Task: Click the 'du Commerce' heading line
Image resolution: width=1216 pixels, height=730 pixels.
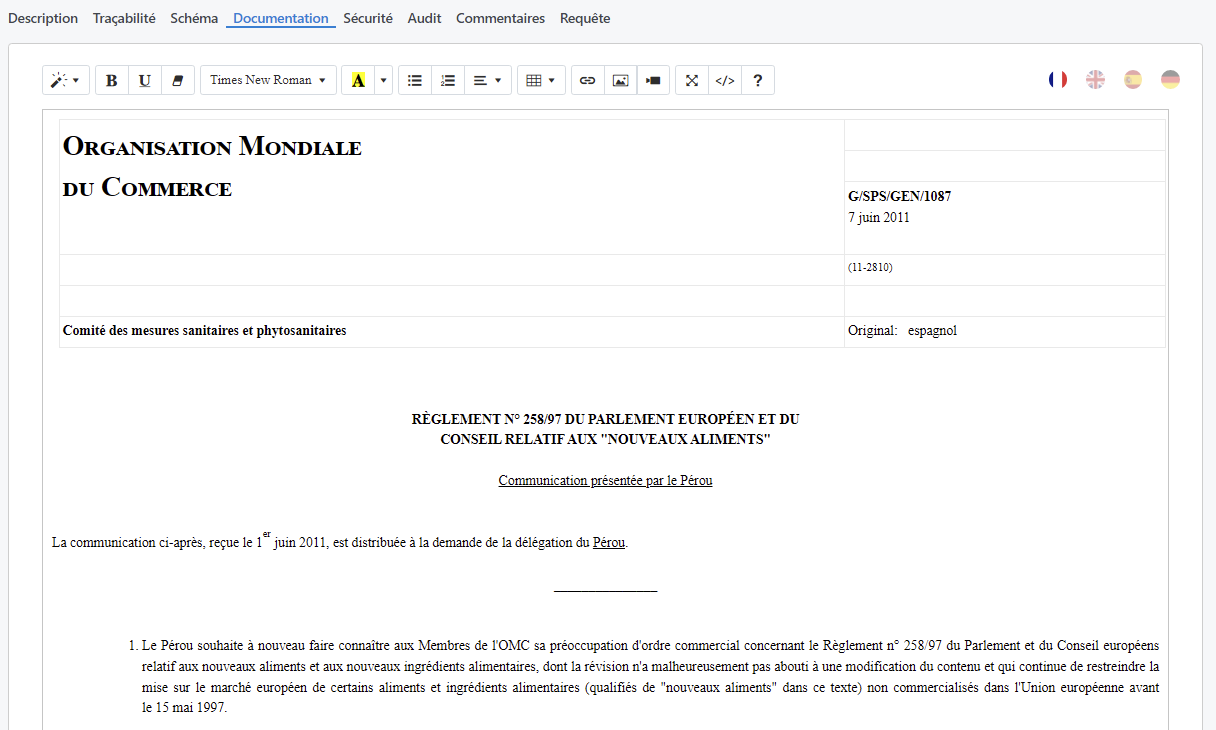Action: coord(148,188)
